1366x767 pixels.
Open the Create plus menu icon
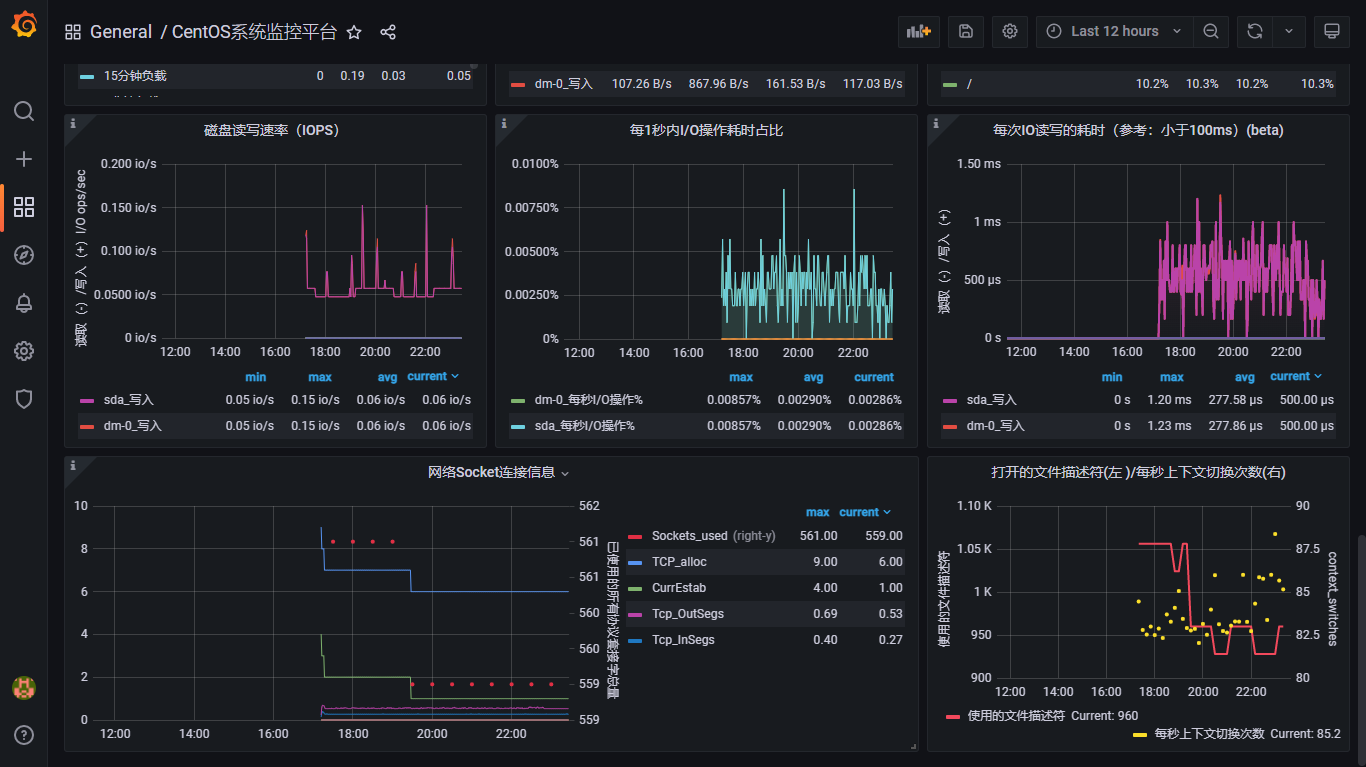[24, 159]
